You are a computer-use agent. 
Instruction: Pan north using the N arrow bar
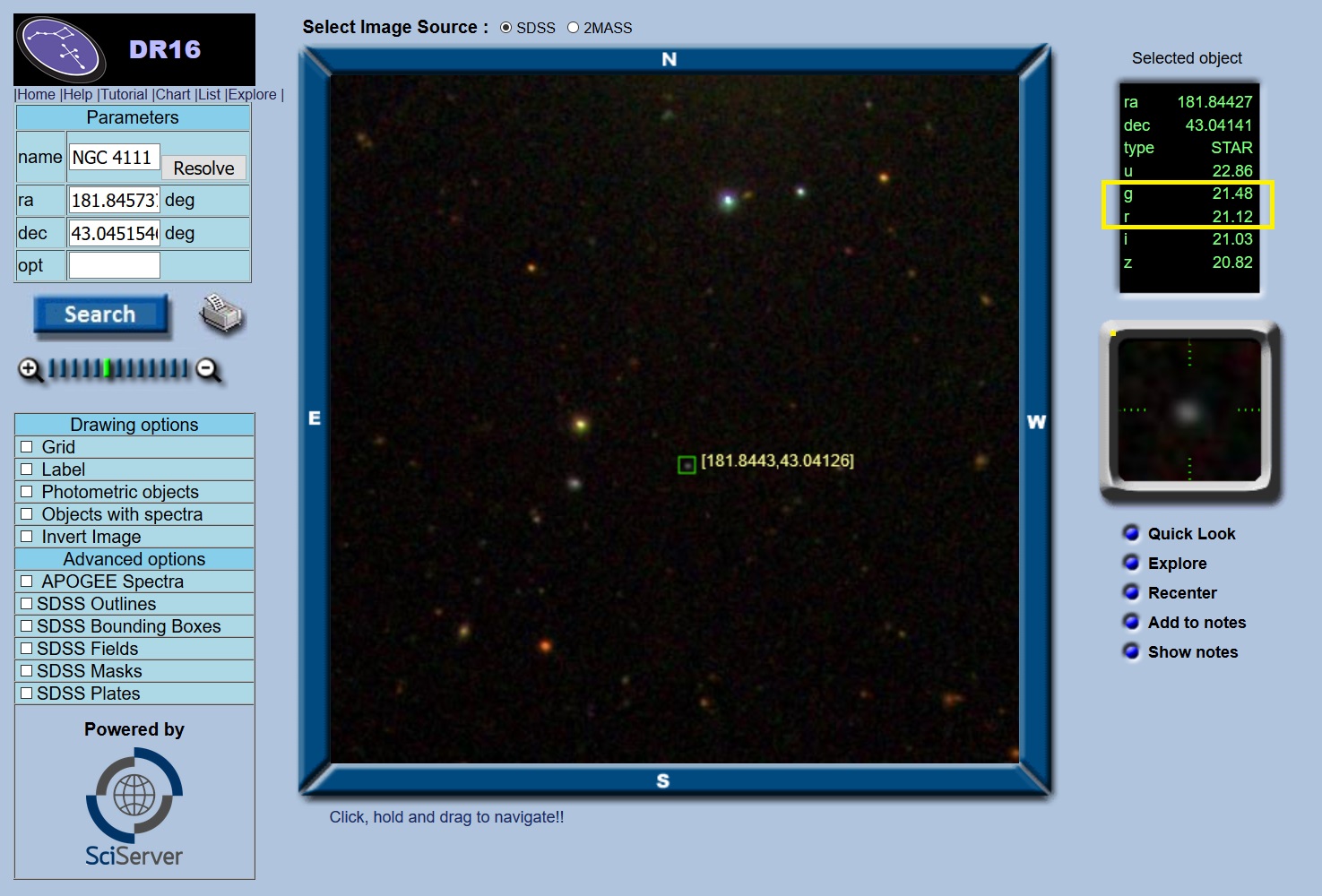point(669,59)
